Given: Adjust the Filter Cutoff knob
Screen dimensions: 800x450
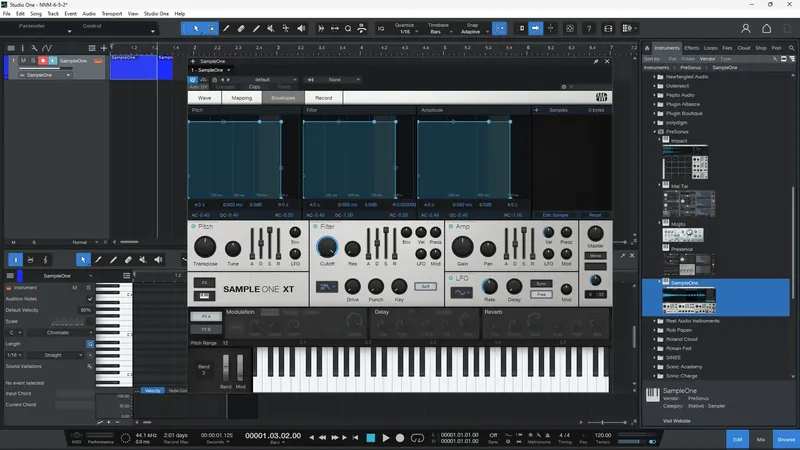Looking at the screenshot, I should (327, 247).
